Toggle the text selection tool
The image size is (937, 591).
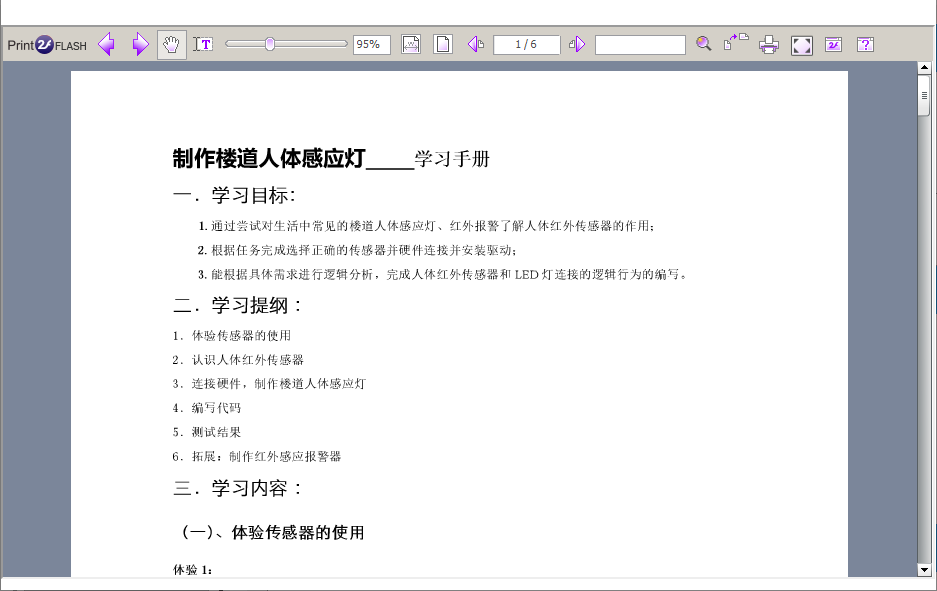[203, 44]
